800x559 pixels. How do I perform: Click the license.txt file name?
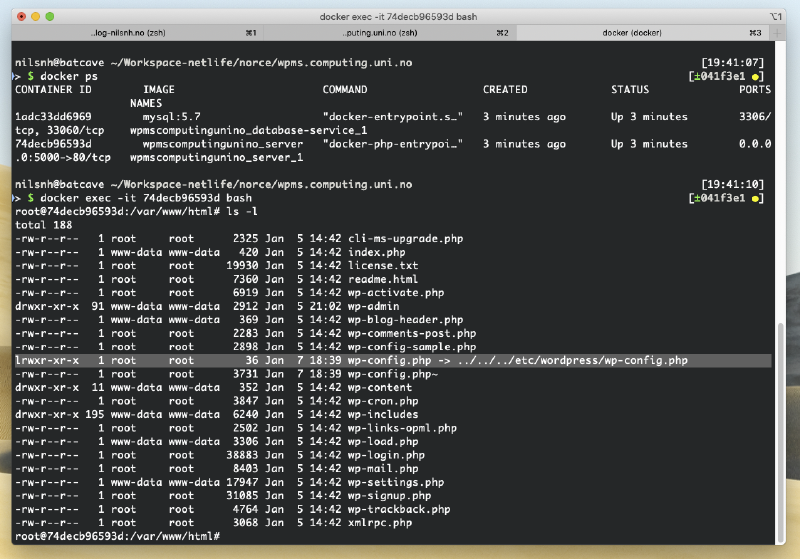pyautogui.click(x=383, y=266)
